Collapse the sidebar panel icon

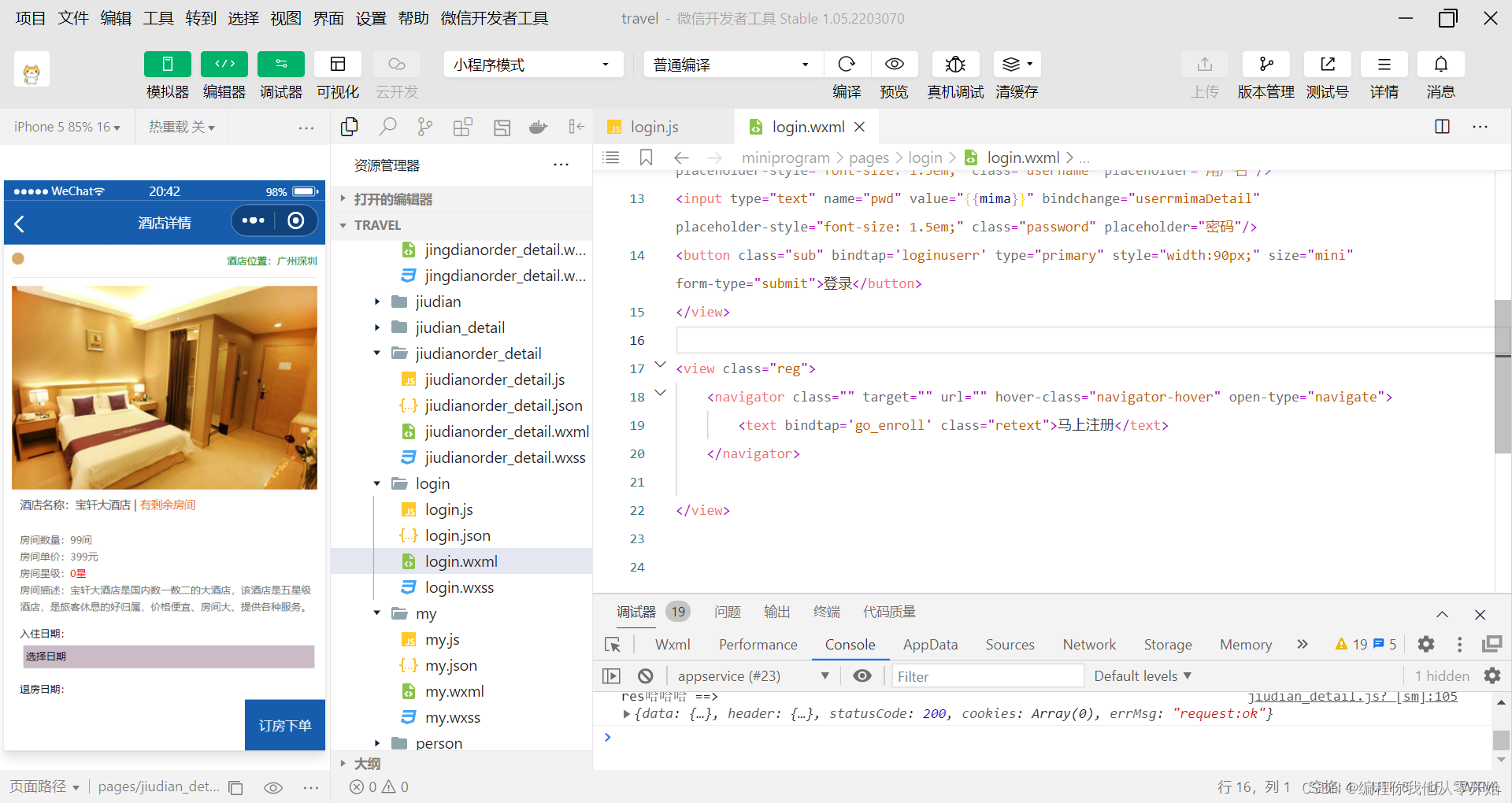(576, 127)
